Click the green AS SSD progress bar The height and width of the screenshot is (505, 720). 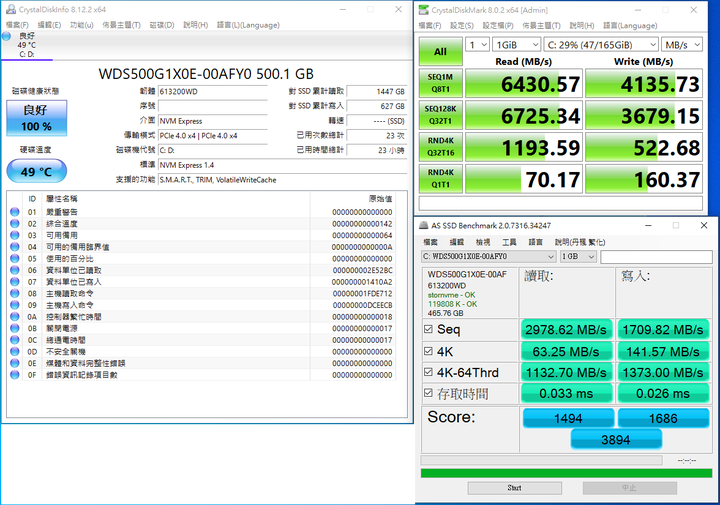click(x=566, y=473)
